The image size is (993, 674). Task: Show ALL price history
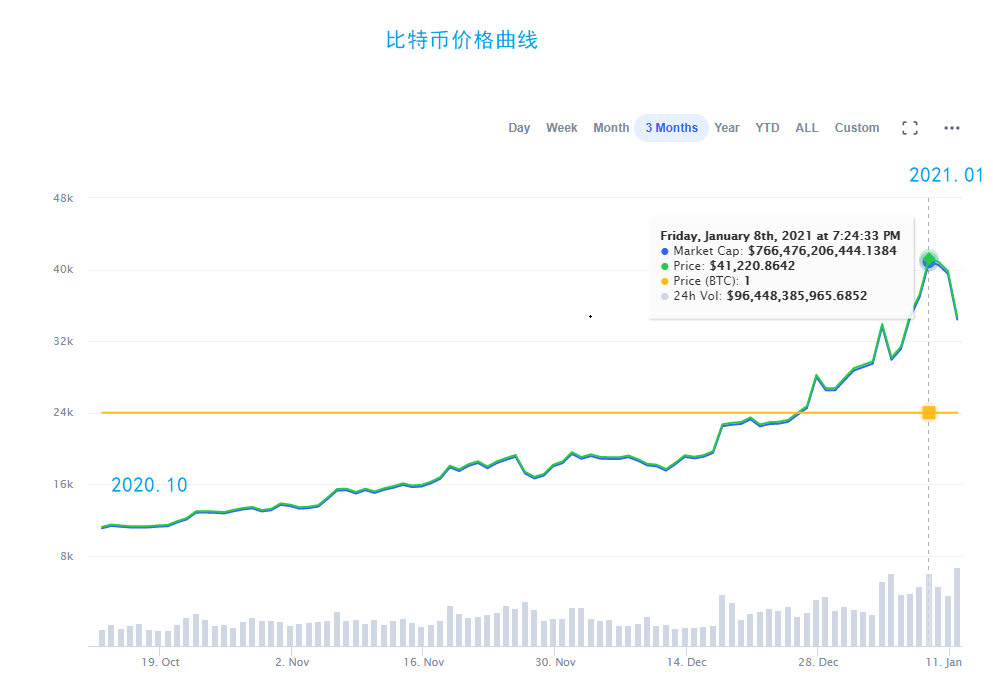[x=807, y=128]
